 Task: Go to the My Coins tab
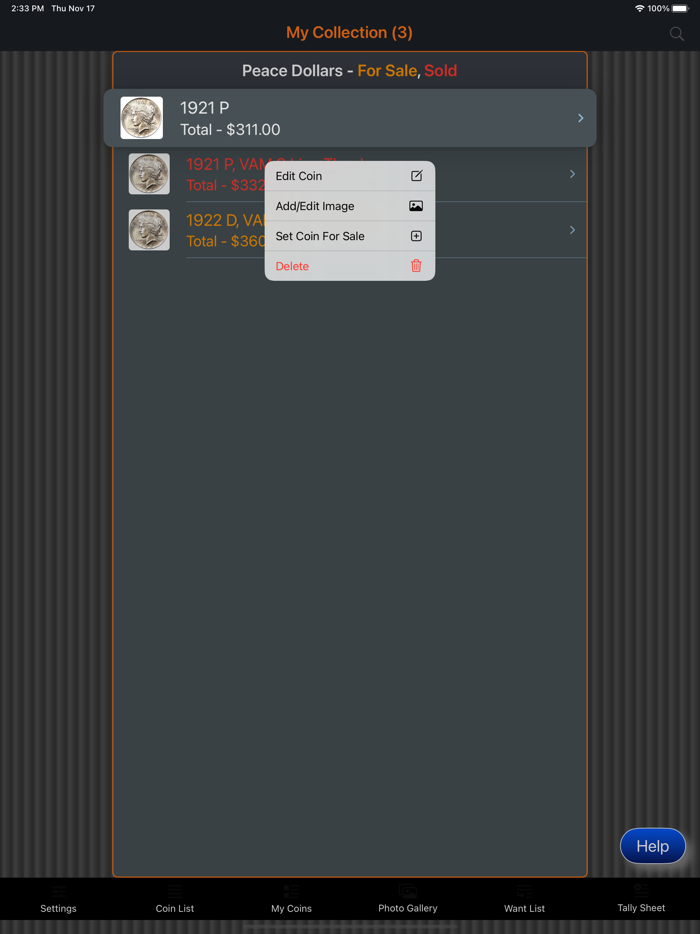point(291,899)
